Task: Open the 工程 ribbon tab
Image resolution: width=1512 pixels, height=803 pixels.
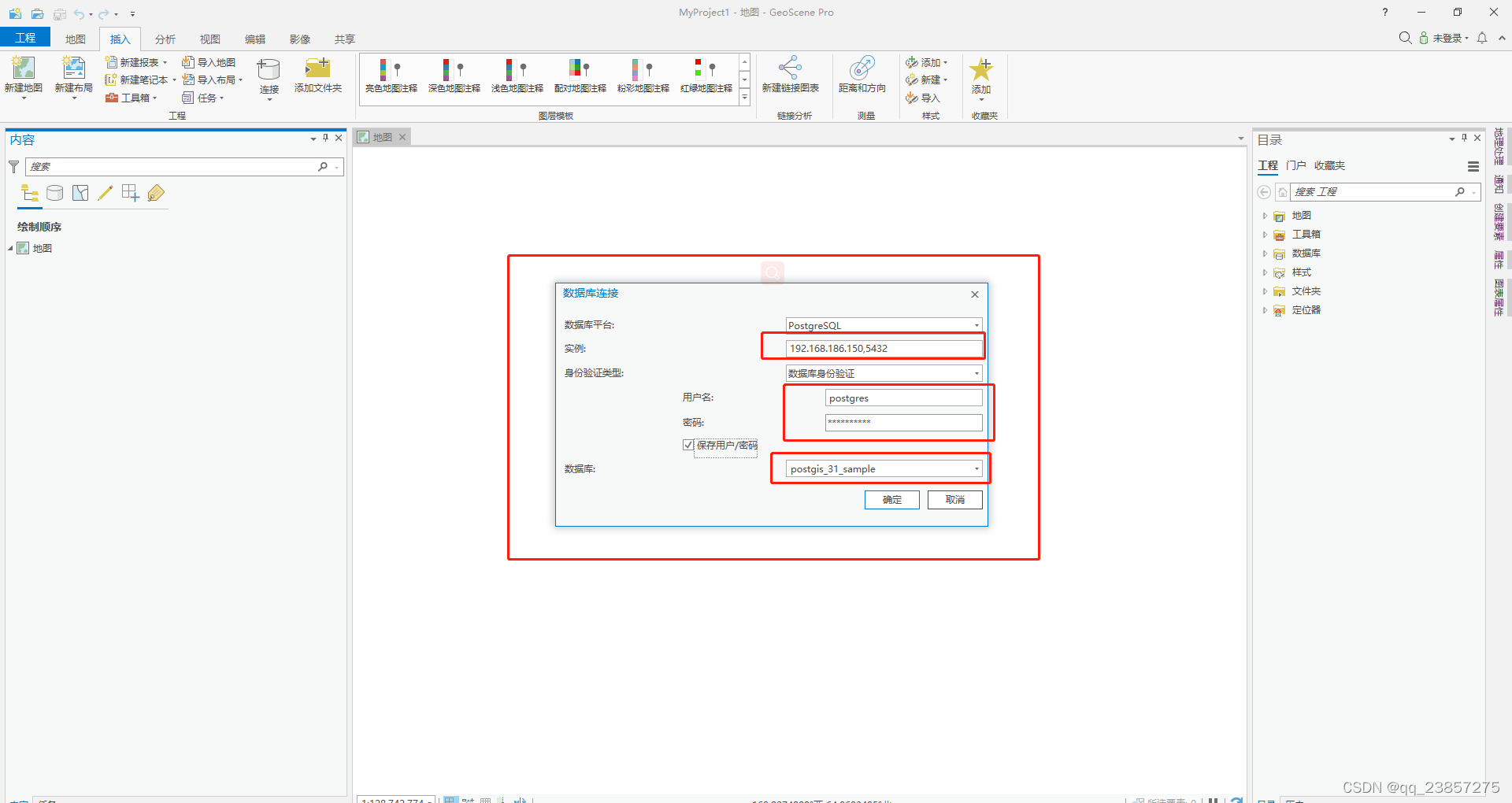Action: click(25, 38)
